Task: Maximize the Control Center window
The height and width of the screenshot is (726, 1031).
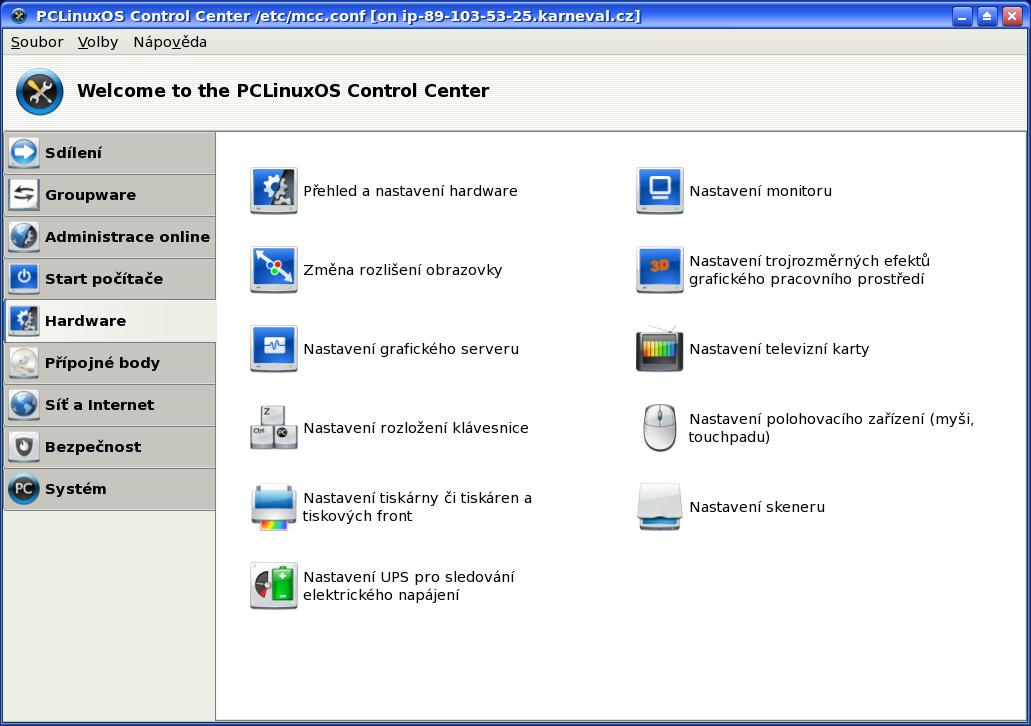Action: [987, 16]
